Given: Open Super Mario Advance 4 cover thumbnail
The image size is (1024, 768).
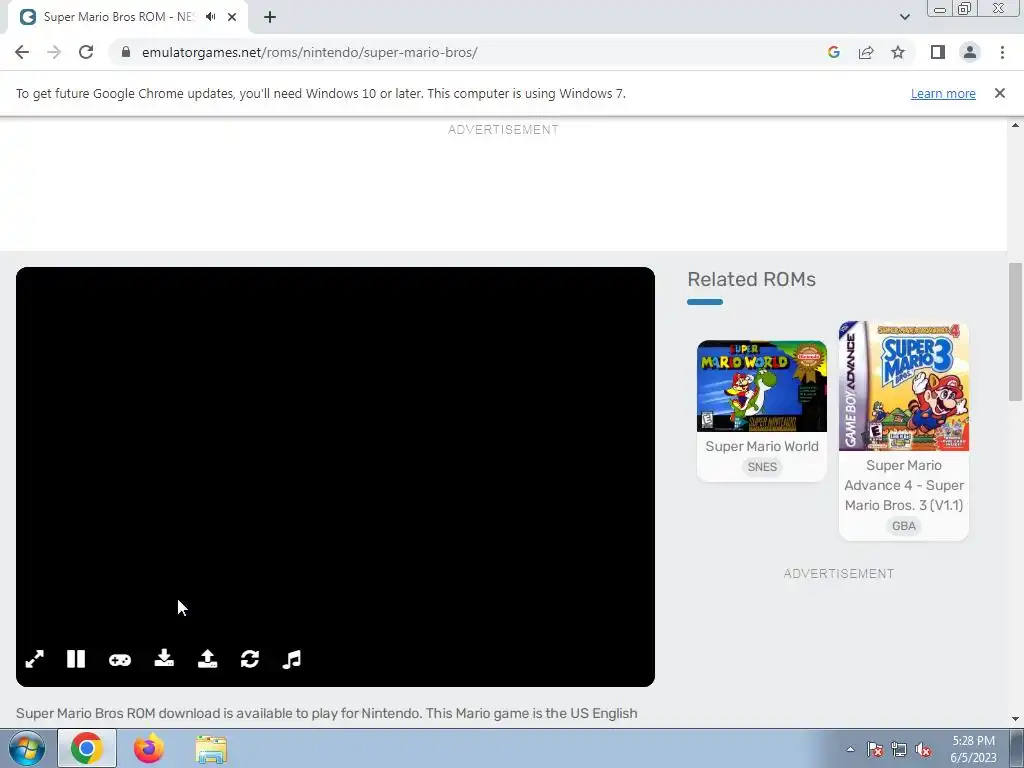Looking at the screenshot, I should coord(904,386).
